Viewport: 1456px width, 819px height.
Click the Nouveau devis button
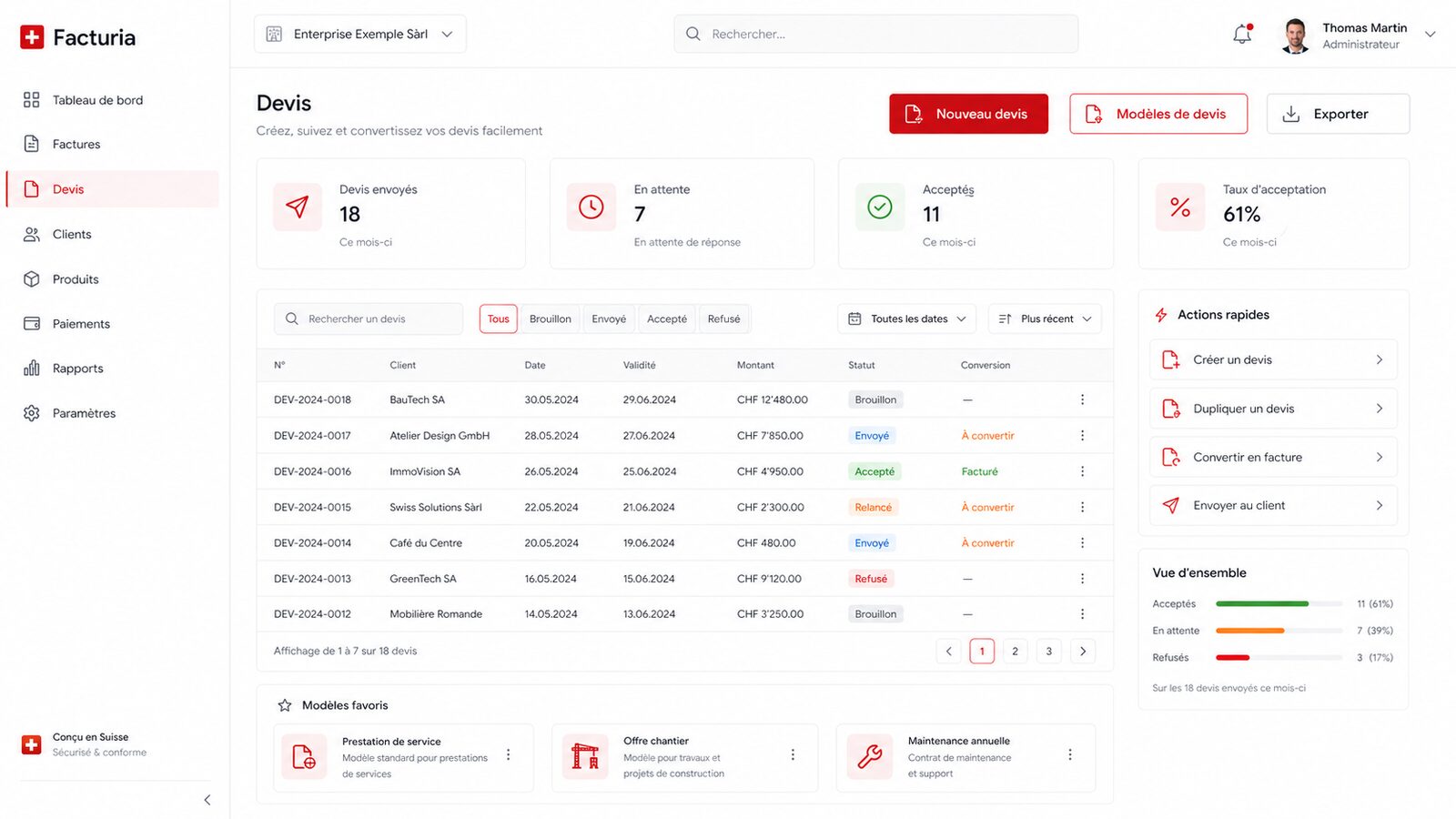point(968,114)
